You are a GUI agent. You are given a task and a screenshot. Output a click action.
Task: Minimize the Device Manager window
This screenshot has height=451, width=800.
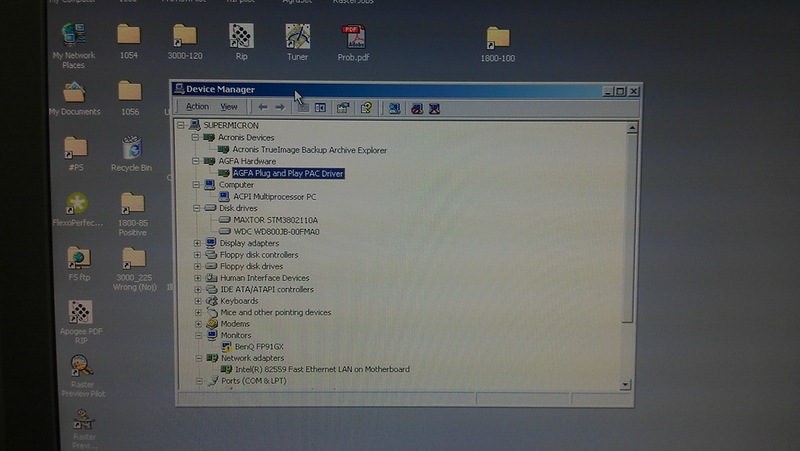[x=607, y=91]
